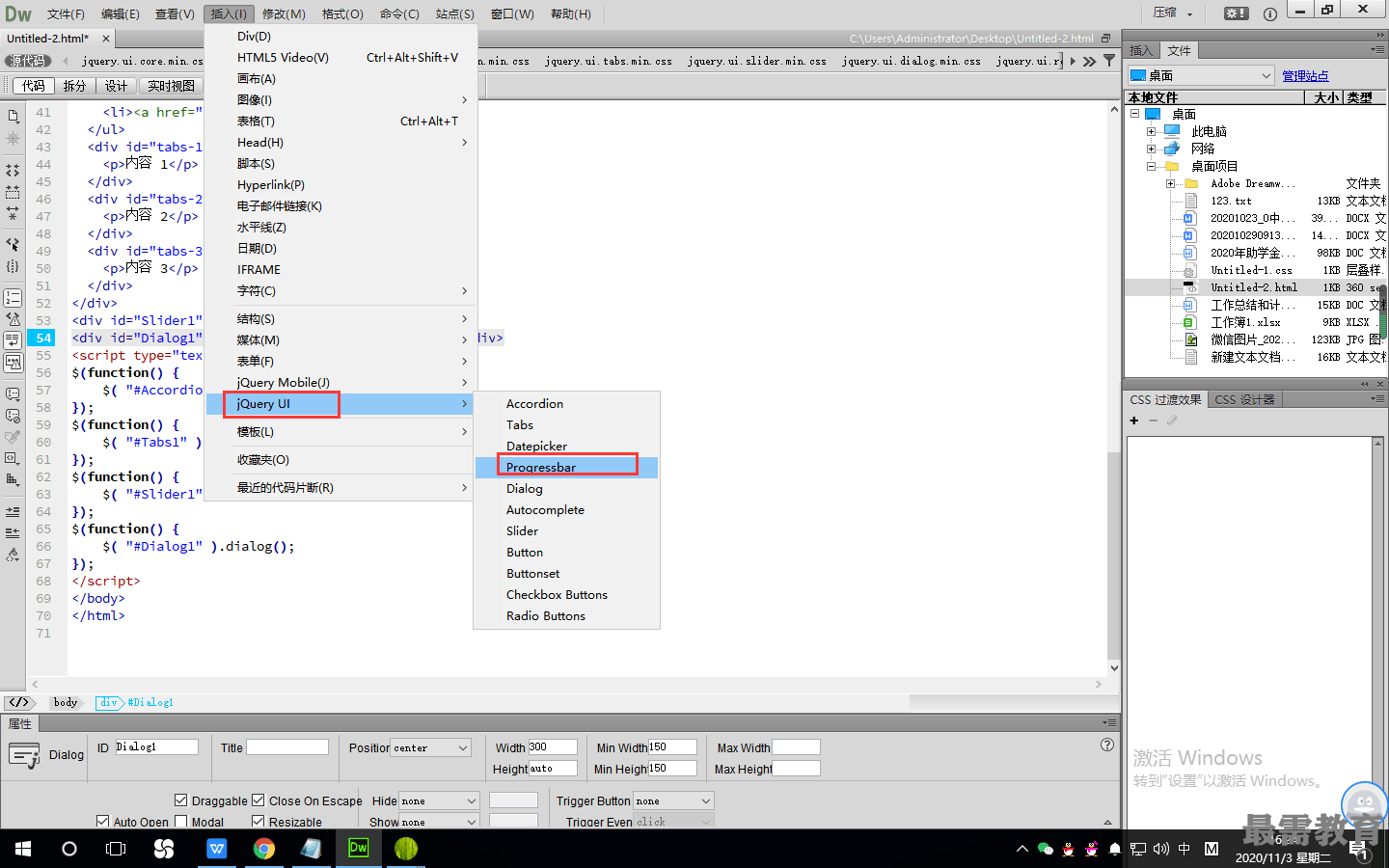Expand all code icon in toolbar
This screenshot has width=1389, height=868.
point(13,213)
